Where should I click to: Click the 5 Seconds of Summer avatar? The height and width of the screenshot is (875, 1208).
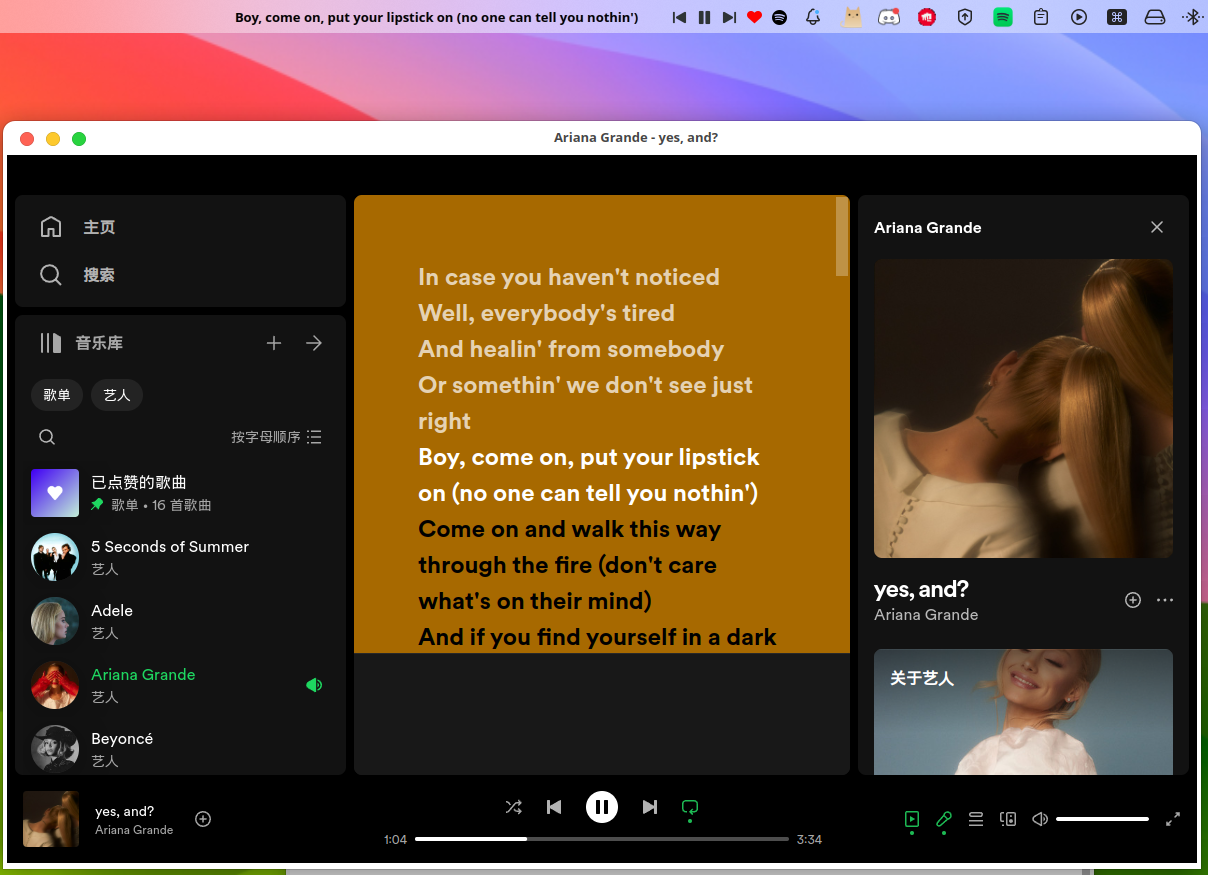pos(55,557)
